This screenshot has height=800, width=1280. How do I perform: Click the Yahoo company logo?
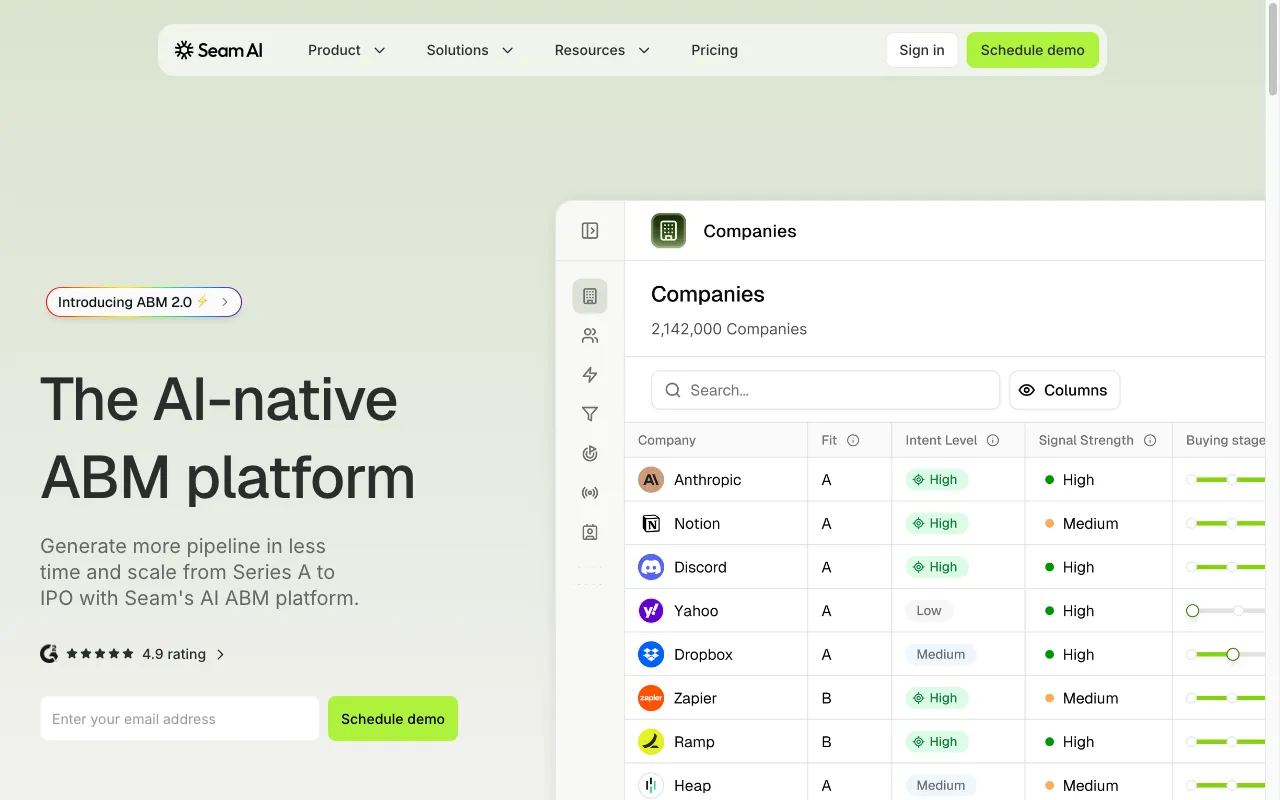[651, 611]
